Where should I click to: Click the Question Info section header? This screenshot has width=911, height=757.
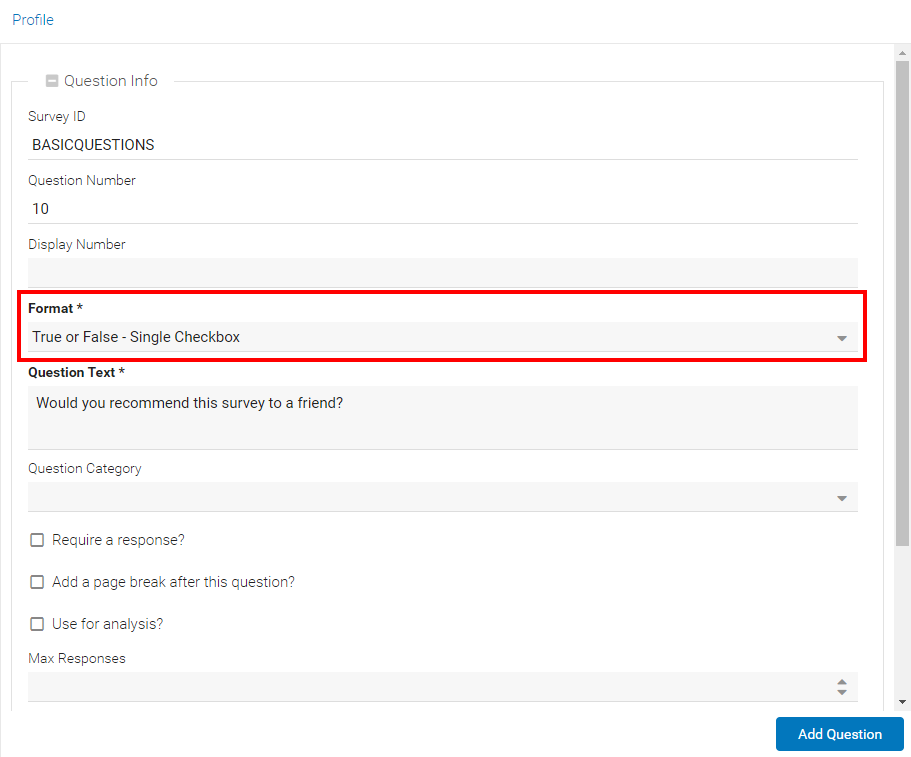[110, 81]
